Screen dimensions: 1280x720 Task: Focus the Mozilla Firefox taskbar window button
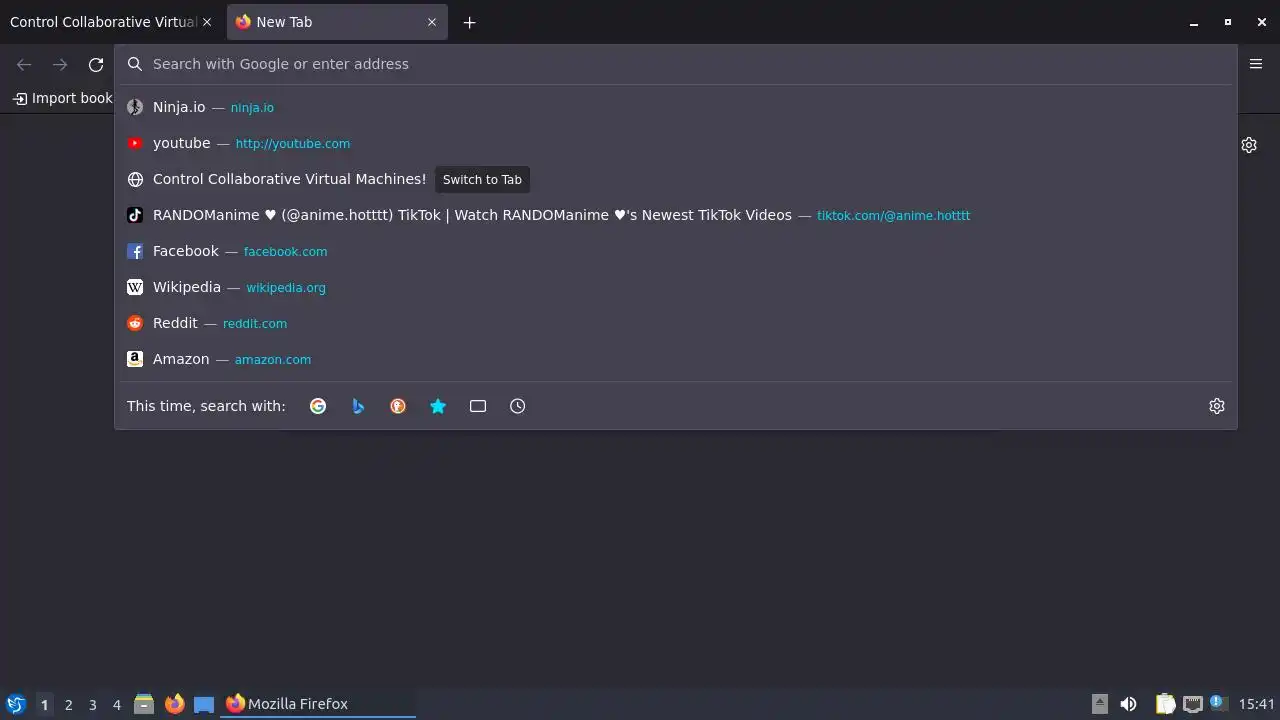tap(319, 704)
